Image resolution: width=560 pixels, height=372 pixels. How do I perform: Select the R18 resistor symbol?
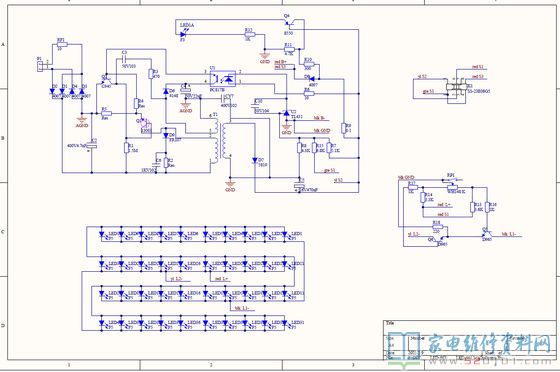click(x=437, y=227)
